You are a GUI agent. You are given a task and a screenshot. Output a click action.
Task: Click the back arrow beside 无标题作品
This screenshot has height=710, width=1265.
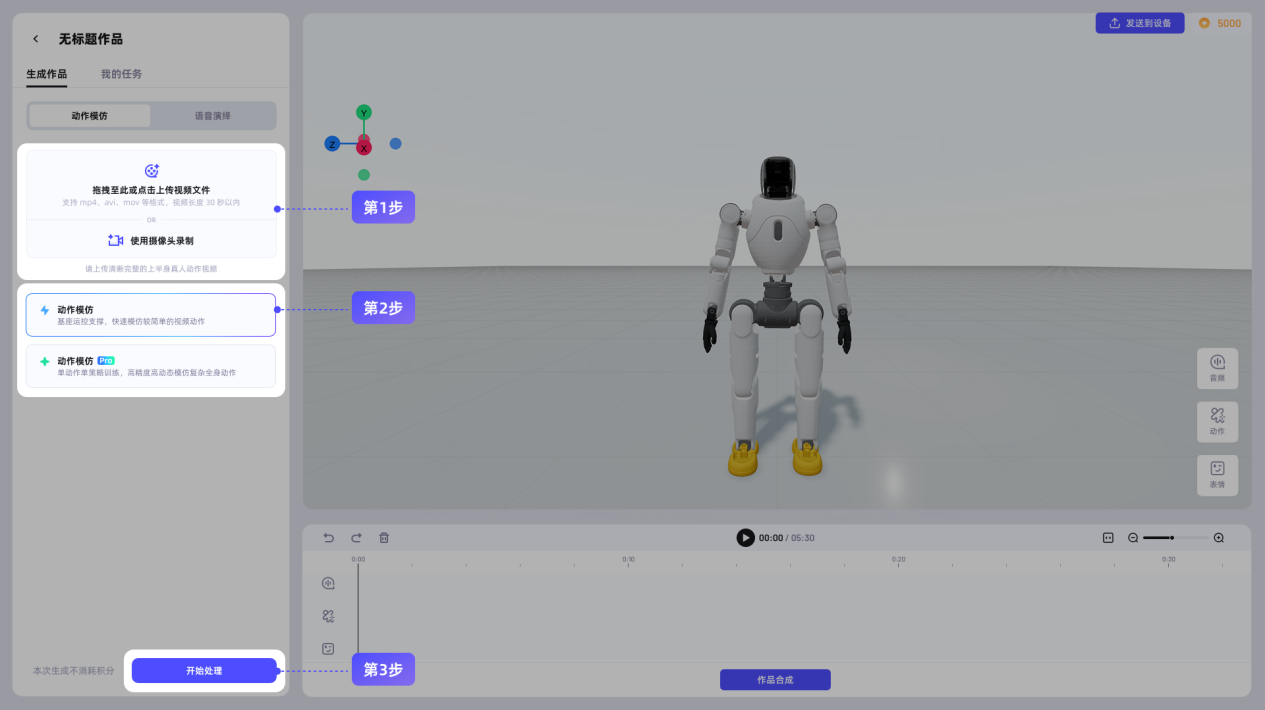pos(36,39)
